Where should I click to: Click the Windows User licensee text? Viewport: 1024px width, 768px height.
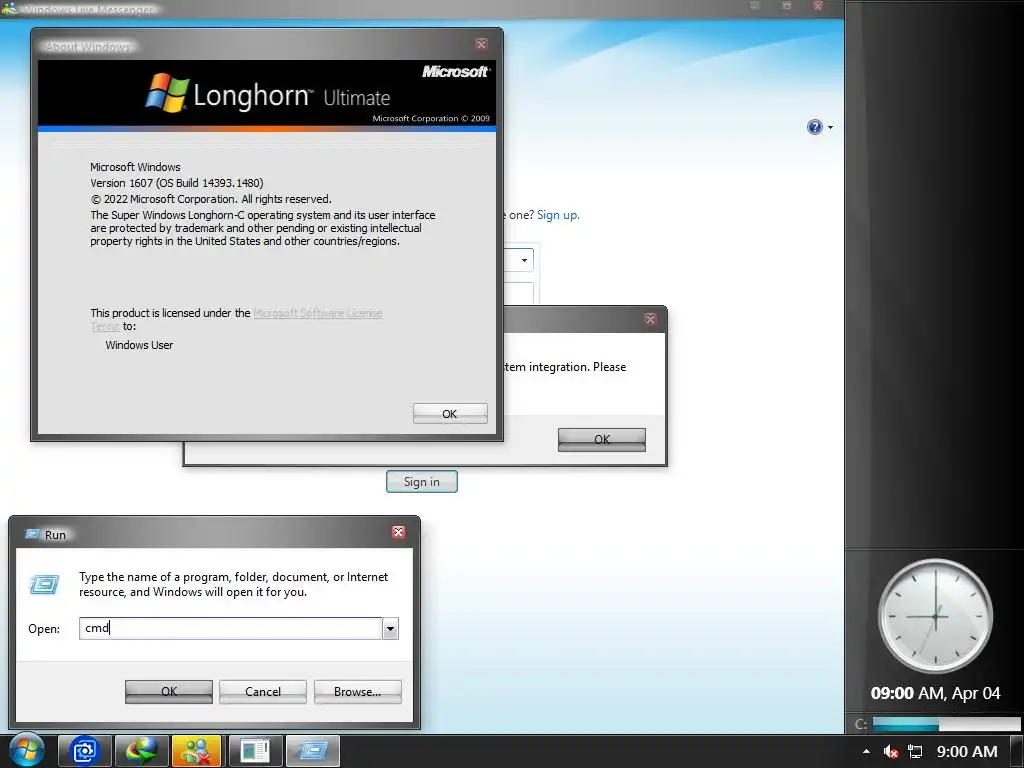coord(139,345)
